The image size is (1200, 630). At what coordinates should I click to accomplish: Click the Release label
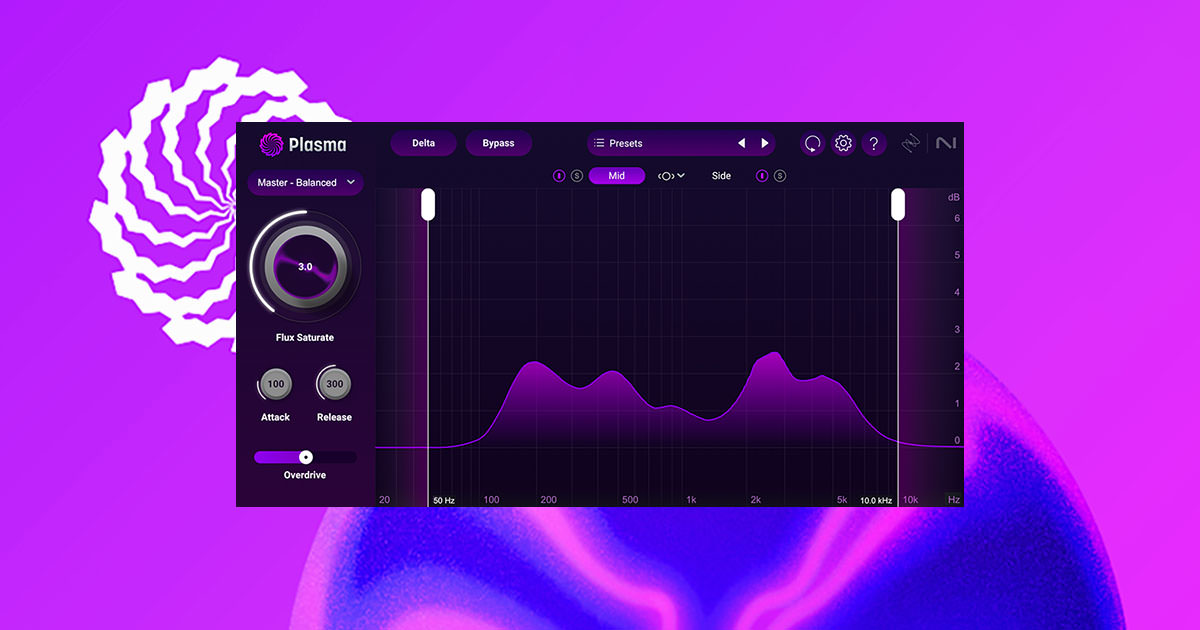pos(334,417)
